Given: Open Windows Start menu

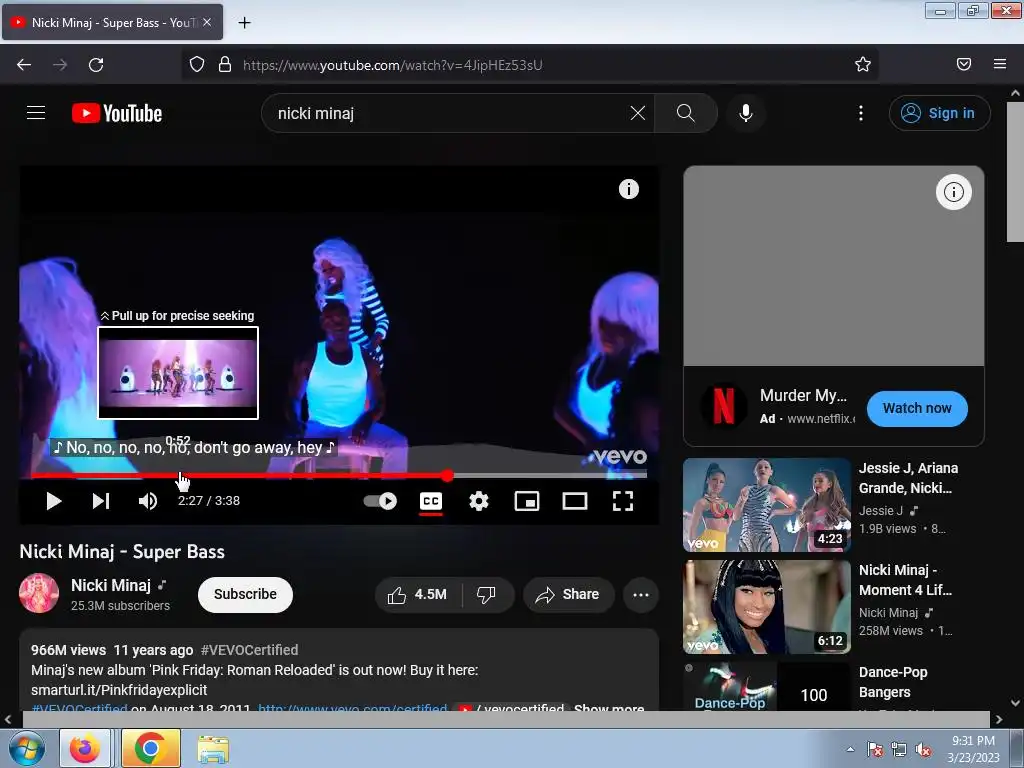Looking at the screenshot, I should (26, 748).
